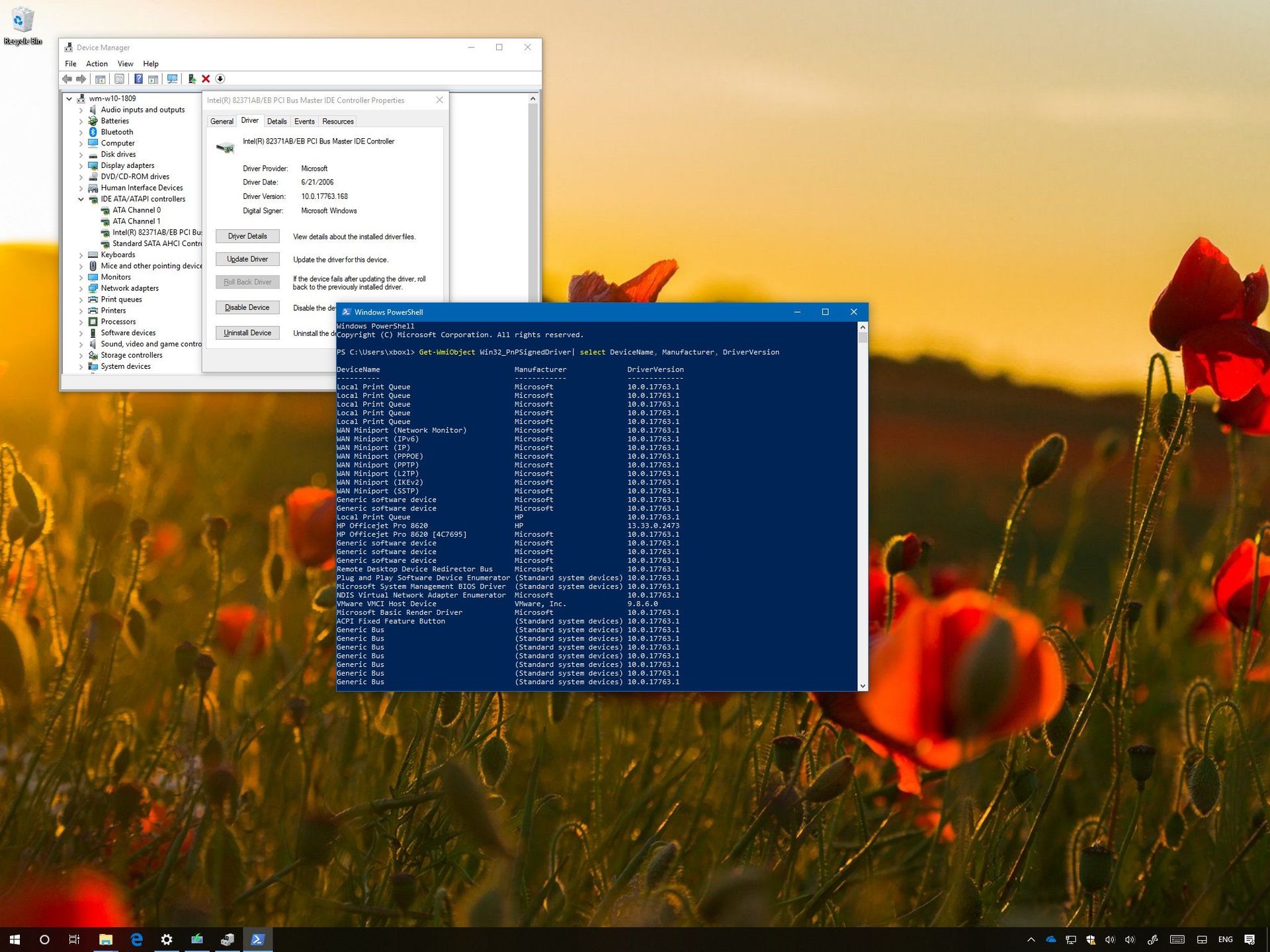The image size is (1270, 952).
Task: Open the Windows PowerShell taskbar icon
Action: pos(258,939)
